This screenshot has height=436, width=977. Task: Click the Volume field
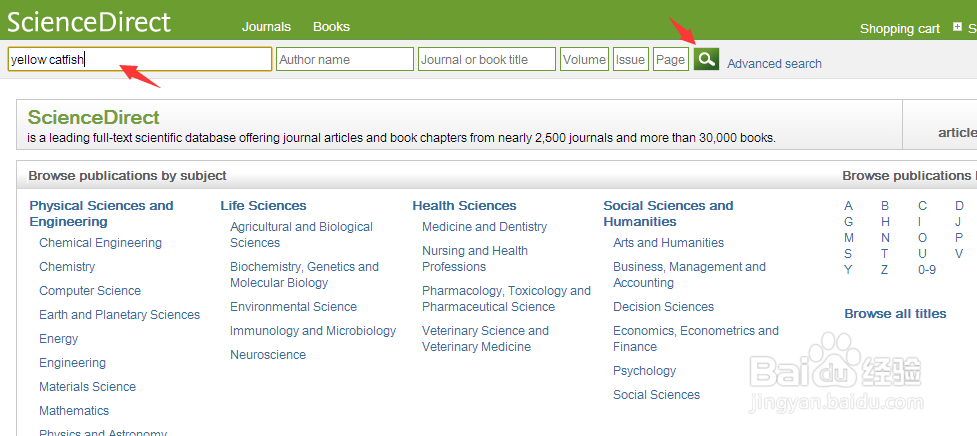584,59
